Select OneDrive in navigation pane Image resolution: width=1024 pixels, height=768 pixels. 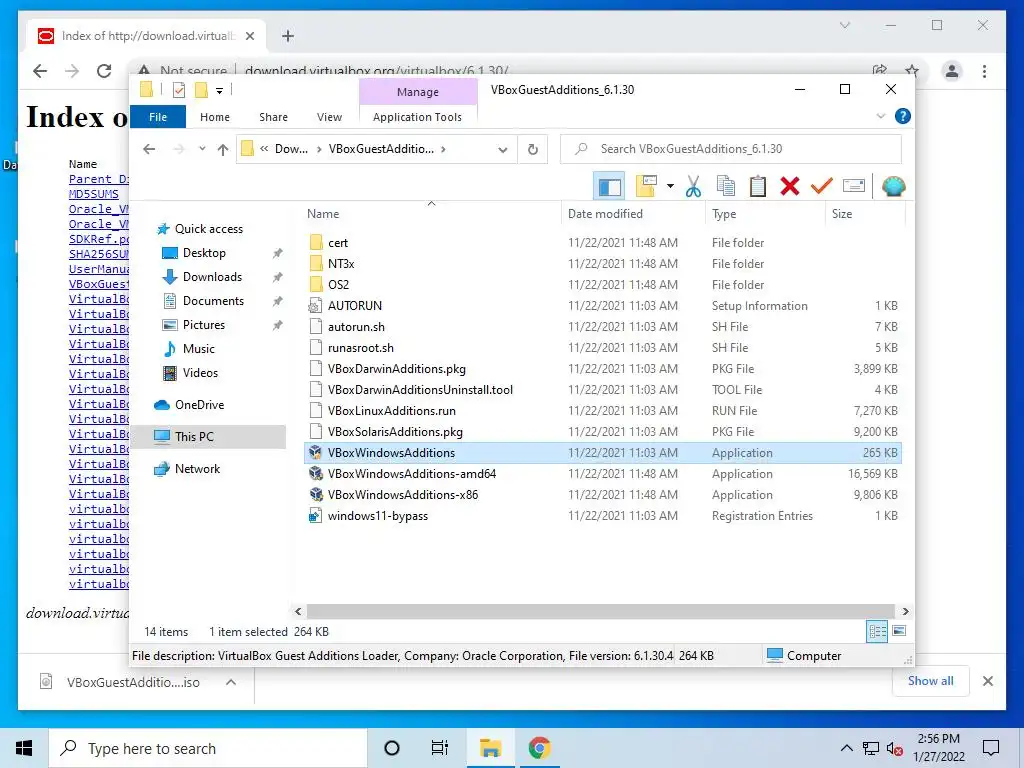199,405
